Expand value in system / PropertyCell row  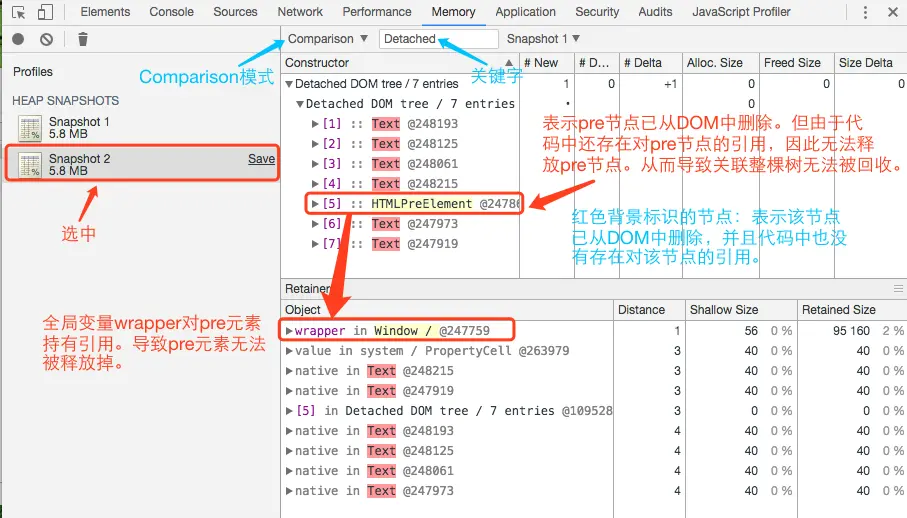click(x=289, y=351)
